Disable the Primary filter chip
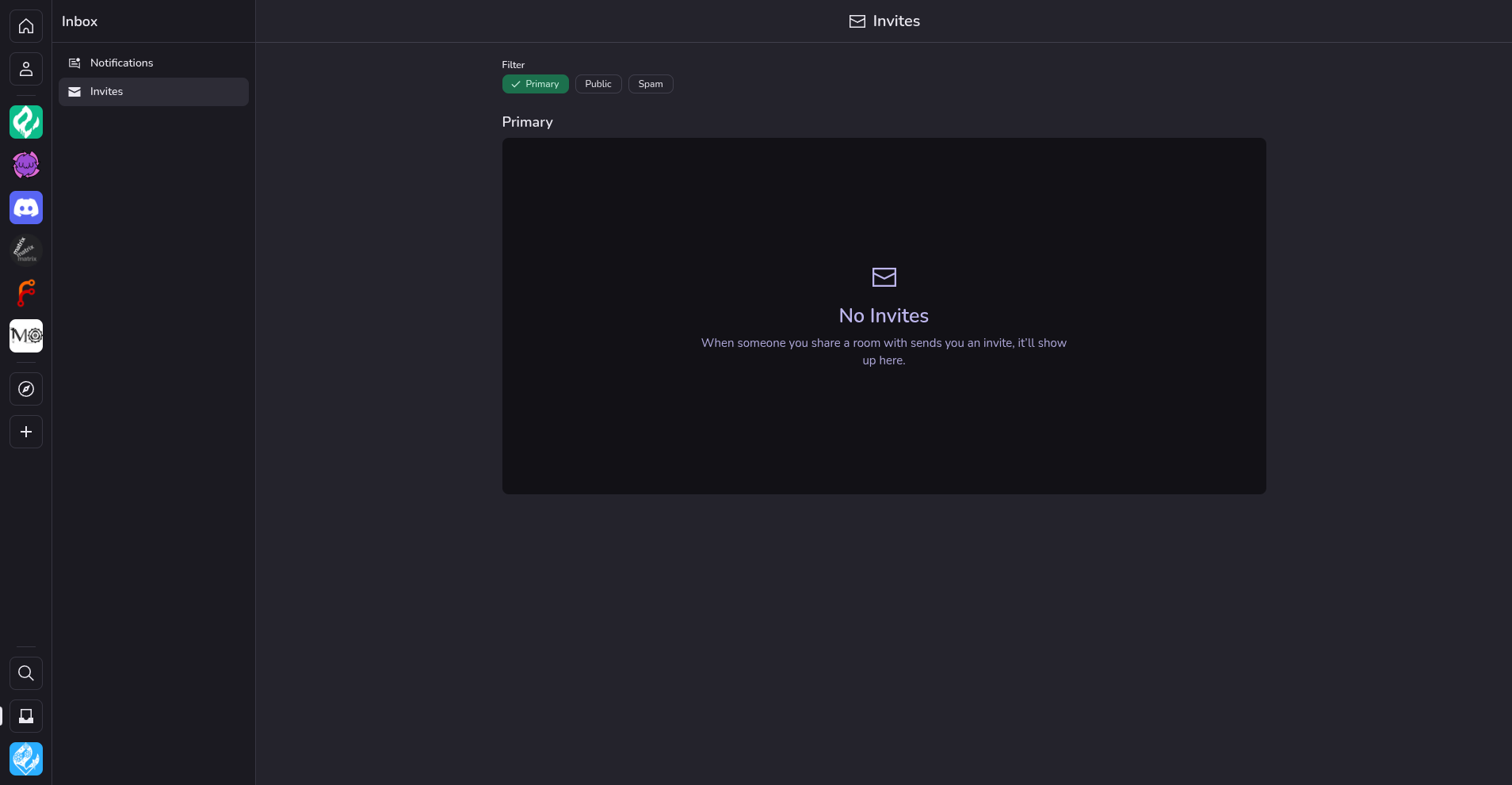 point(536,84)
